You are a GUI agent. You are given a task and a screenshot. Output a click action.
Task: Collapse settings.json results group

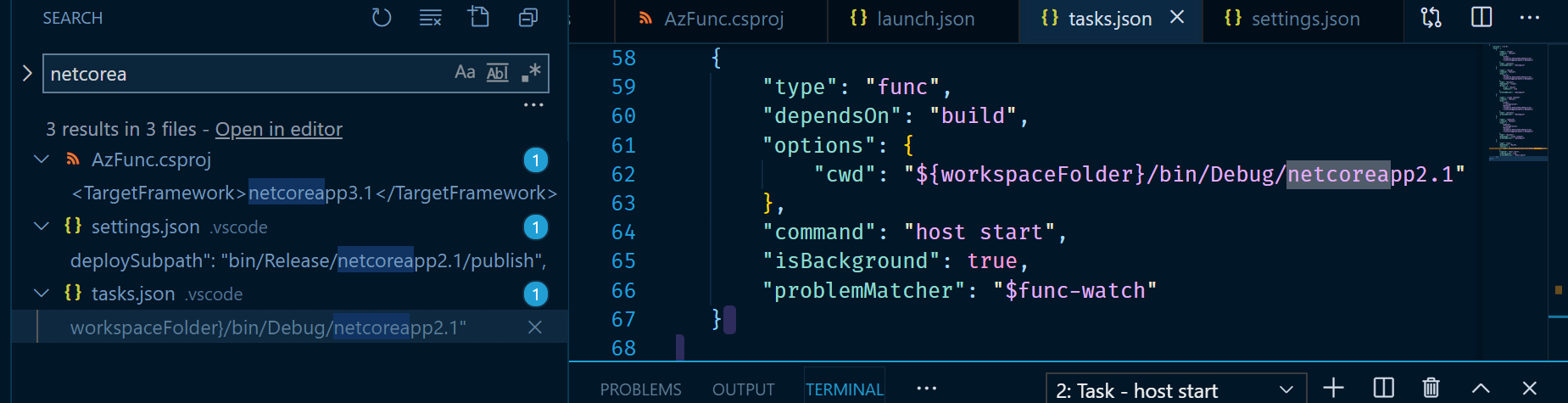42,227
